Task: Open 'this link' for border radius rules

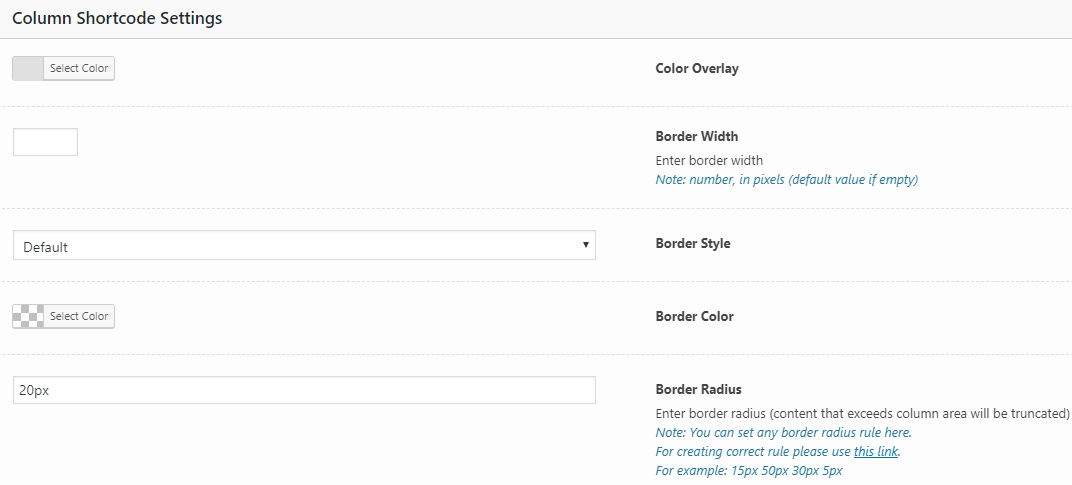Action: [x=876, y=451]
